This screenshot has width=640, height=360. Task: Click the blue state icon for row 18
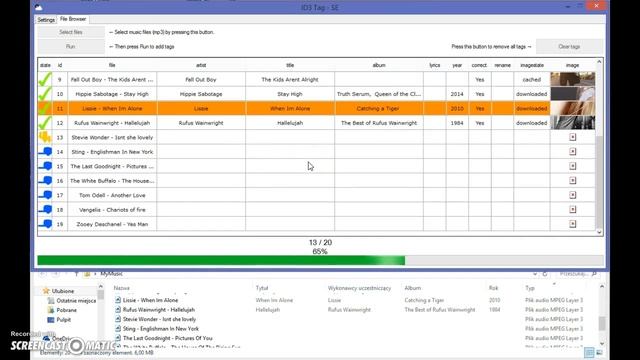45,209
